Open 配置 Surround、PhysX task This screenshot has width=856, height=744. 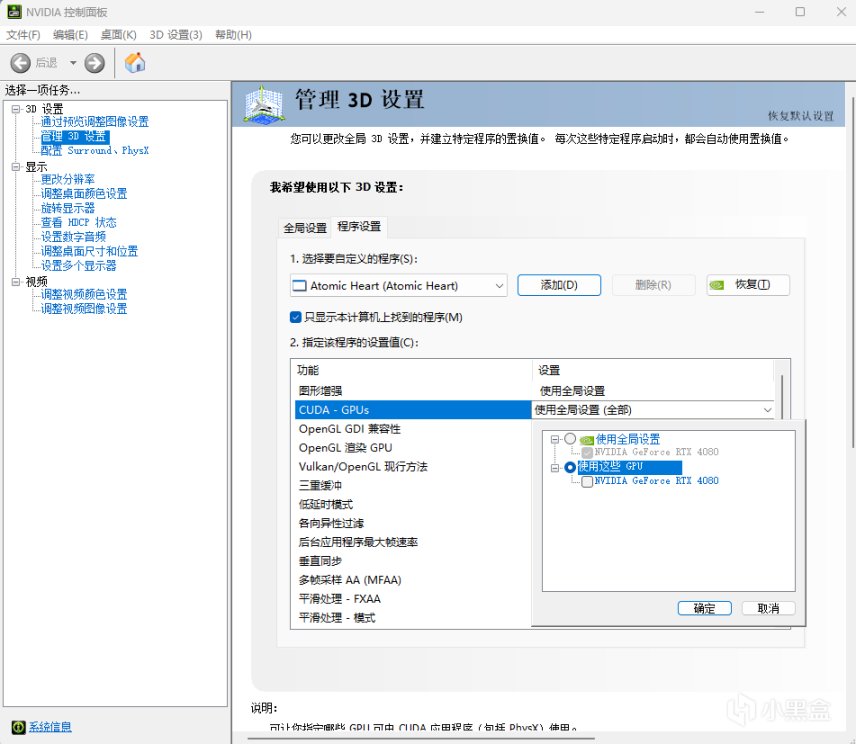95,150
